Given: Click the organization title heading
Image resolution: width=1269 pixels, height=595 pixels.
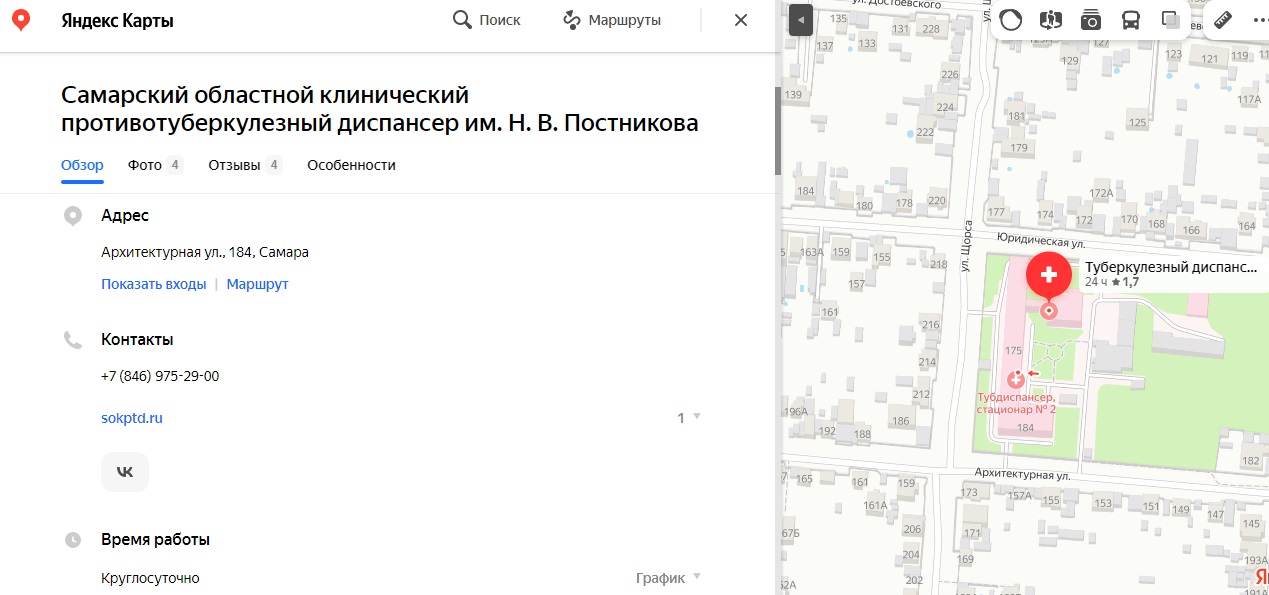Looking at the screenshot, I should tap(380, 109).
